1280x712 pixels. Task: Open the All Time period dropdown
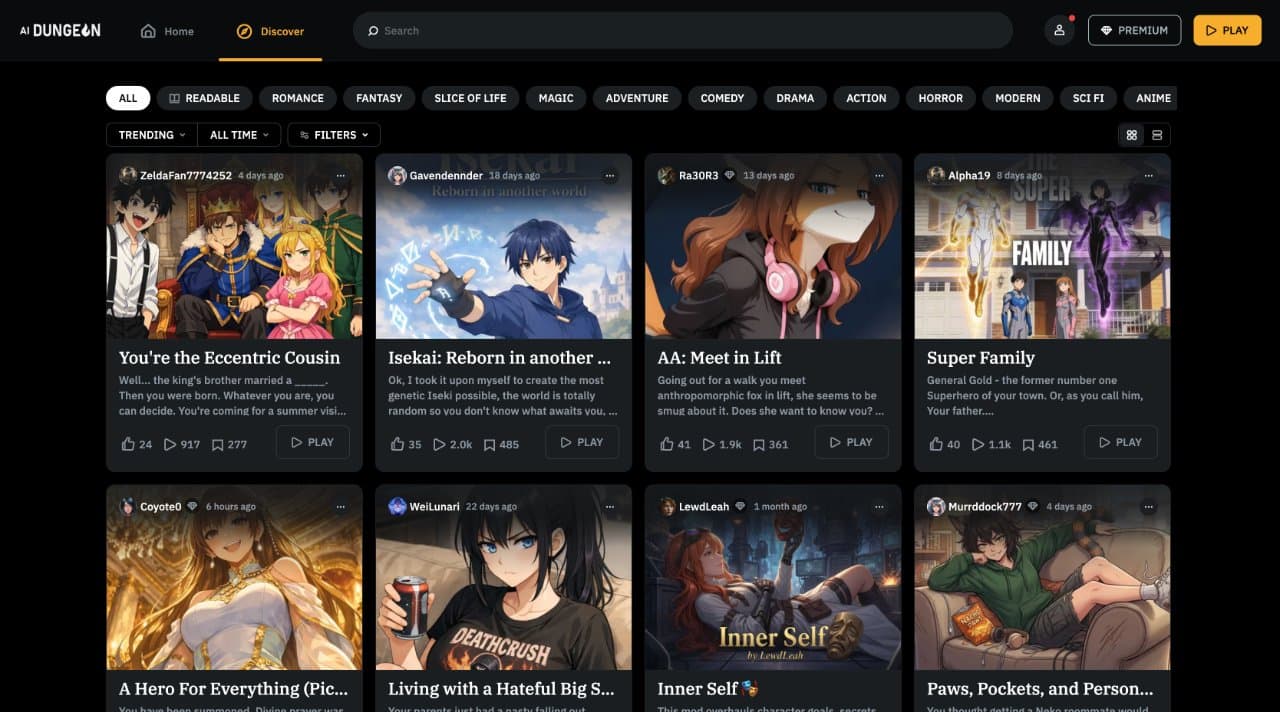pos(239,135)
